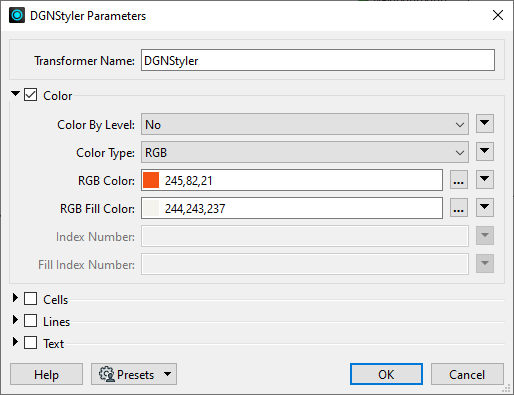Image resolution: width=514 pixels, height=395 pixels.
Task: Tick the Text checkbox
Action: click(x=31, y=343)
